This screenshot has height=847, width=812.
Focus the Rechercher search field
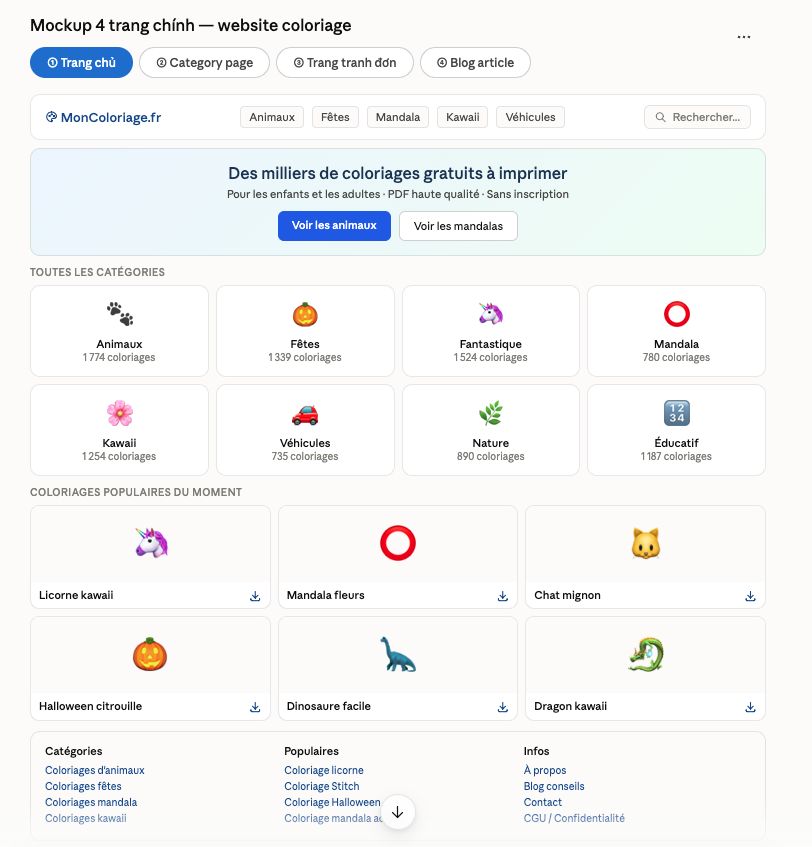point(697,117)
